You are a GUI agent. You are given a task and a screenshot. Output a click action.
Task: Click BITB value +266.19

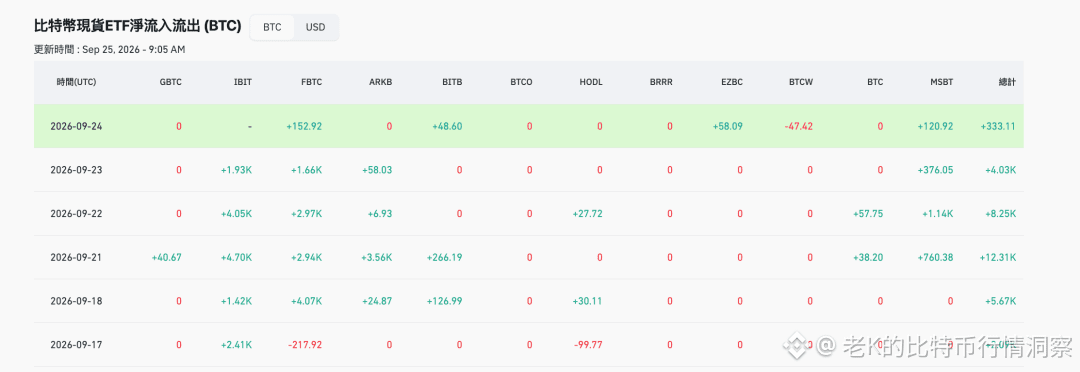click(444, 257)
